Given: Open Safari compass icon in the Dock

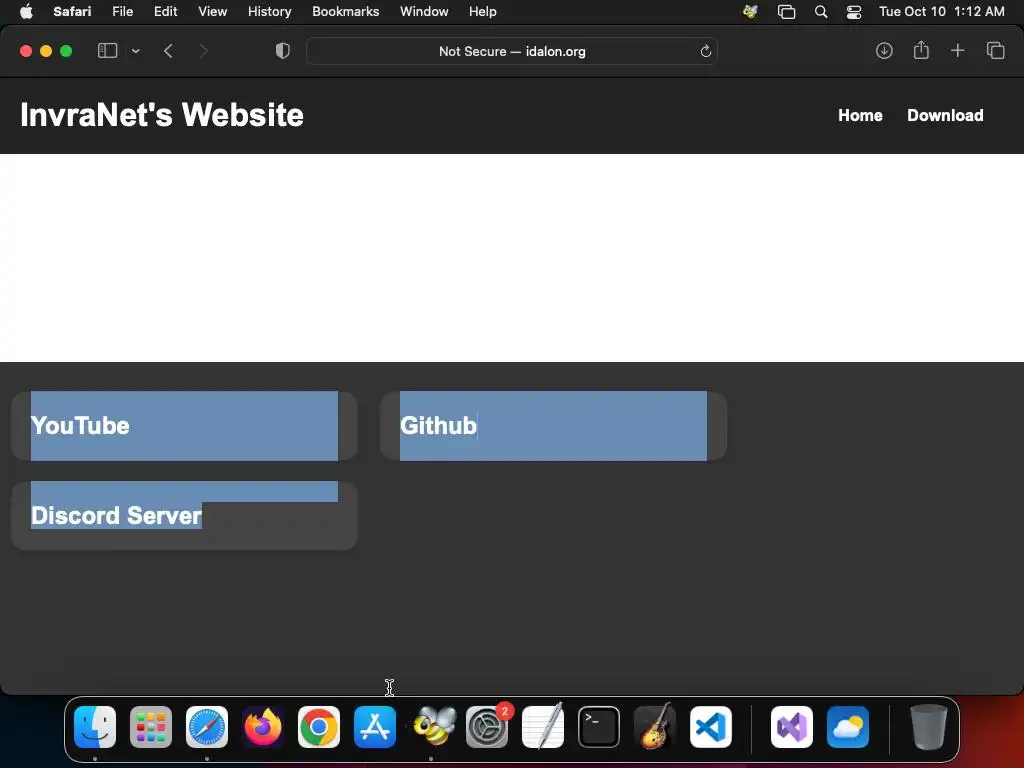Looking at the screenshot, I should click(x=207, y=727).
